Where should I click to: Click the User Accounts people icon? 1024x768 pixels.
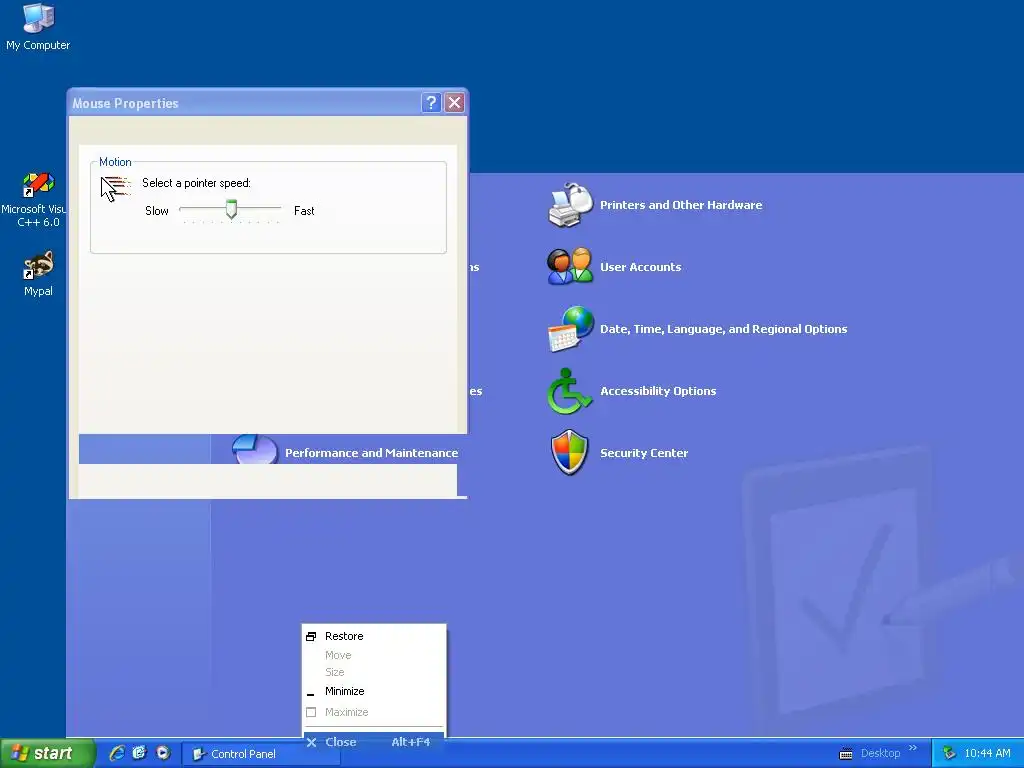tap(570, 266)
